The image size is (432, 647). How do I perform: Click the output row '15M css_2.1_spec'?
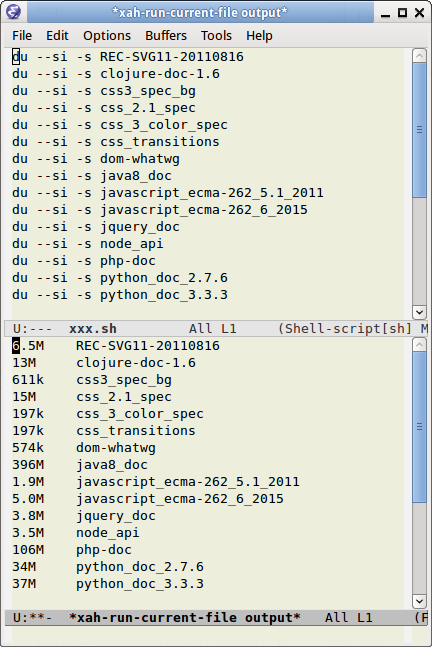(x=92, y=397)
